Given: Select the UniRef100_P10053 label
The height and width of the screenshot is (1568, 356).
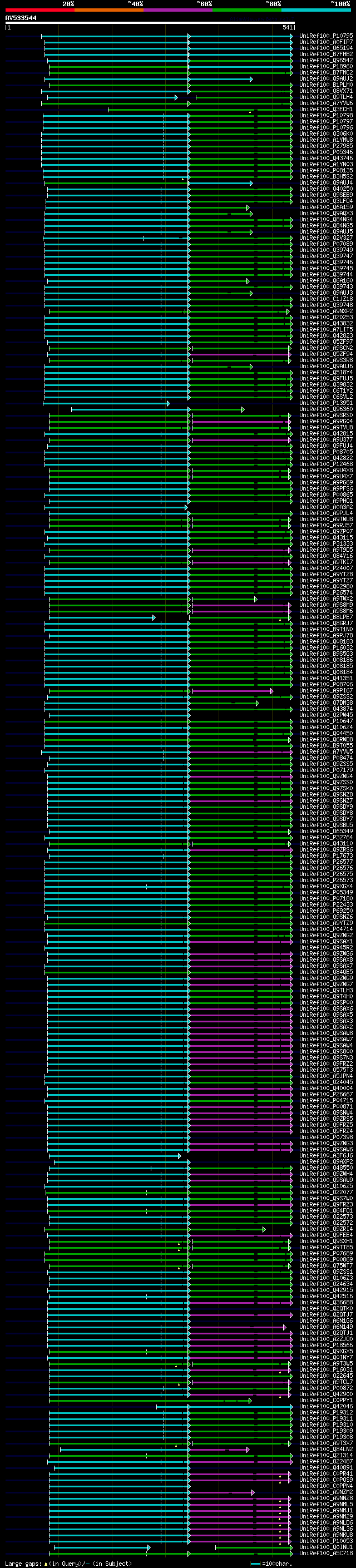Looking at the screenshot, I should [x=326, y=1541].
